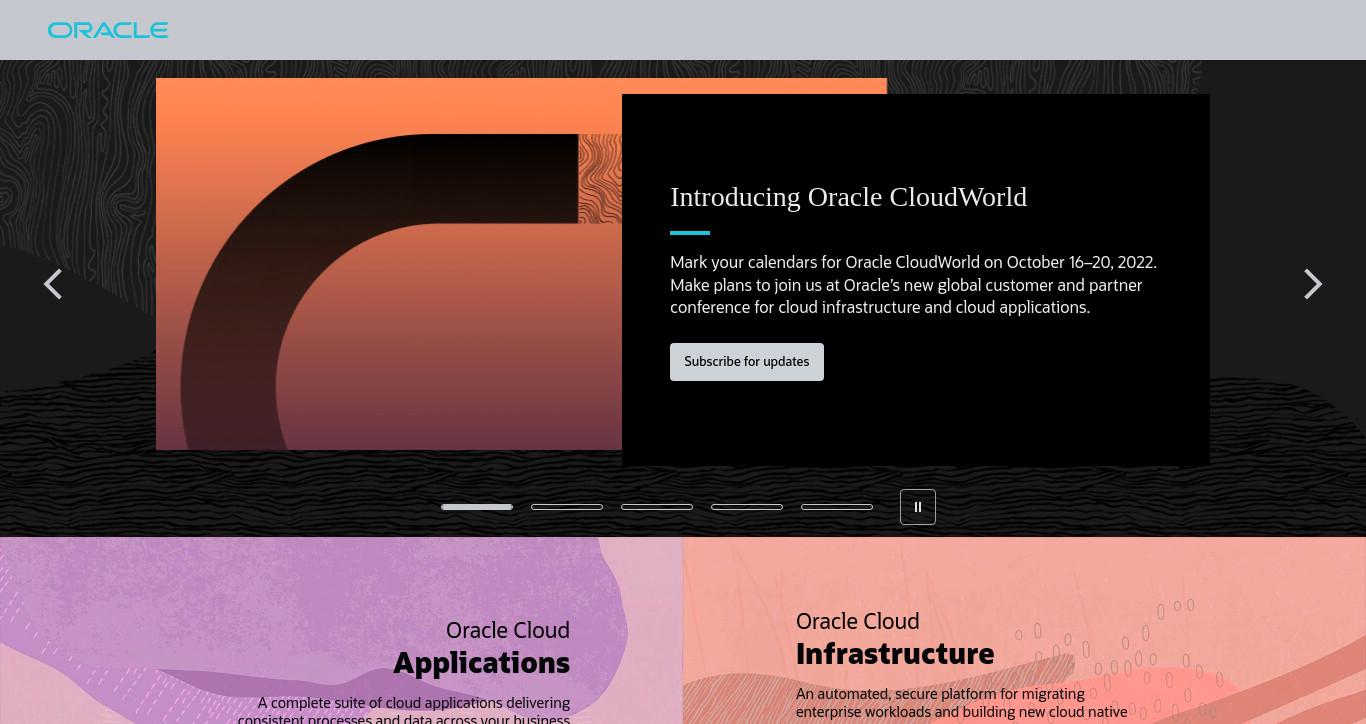This screenshot has height=724, width=1366.
Task: Click the Oracle logo in the header
Action: [108, 30]
